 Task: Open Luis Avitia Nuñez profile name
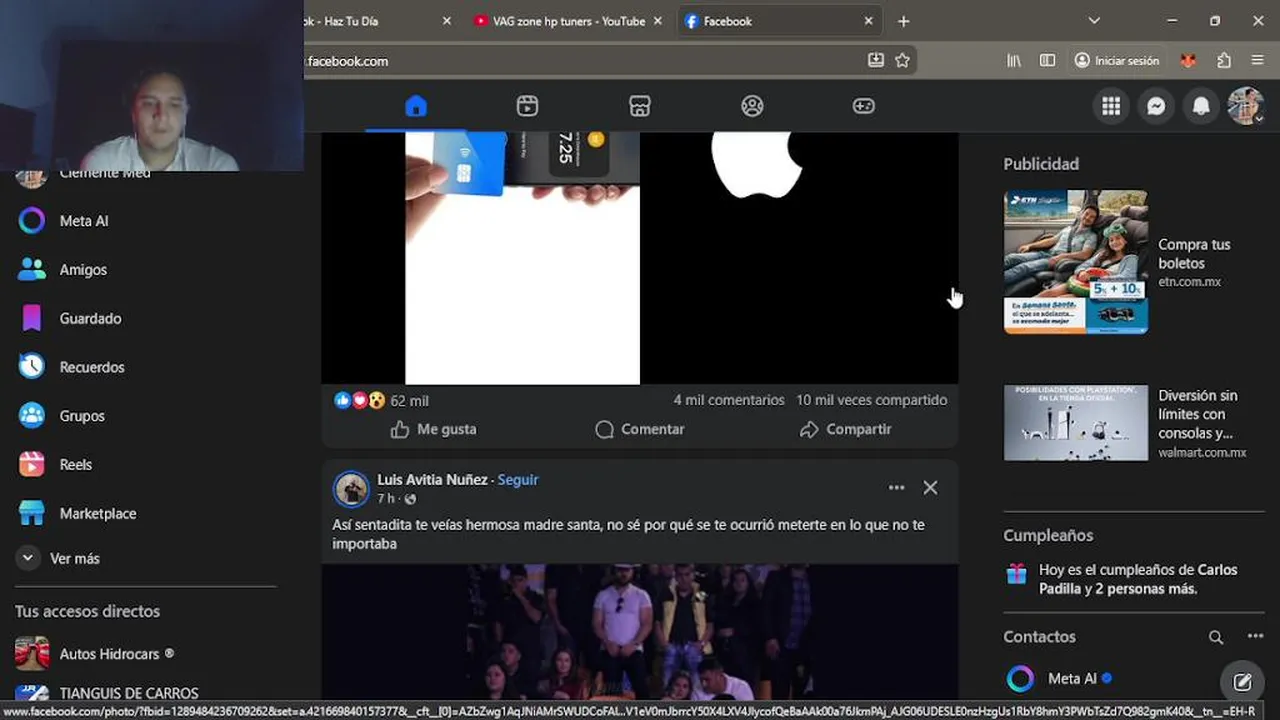point(432,480)
